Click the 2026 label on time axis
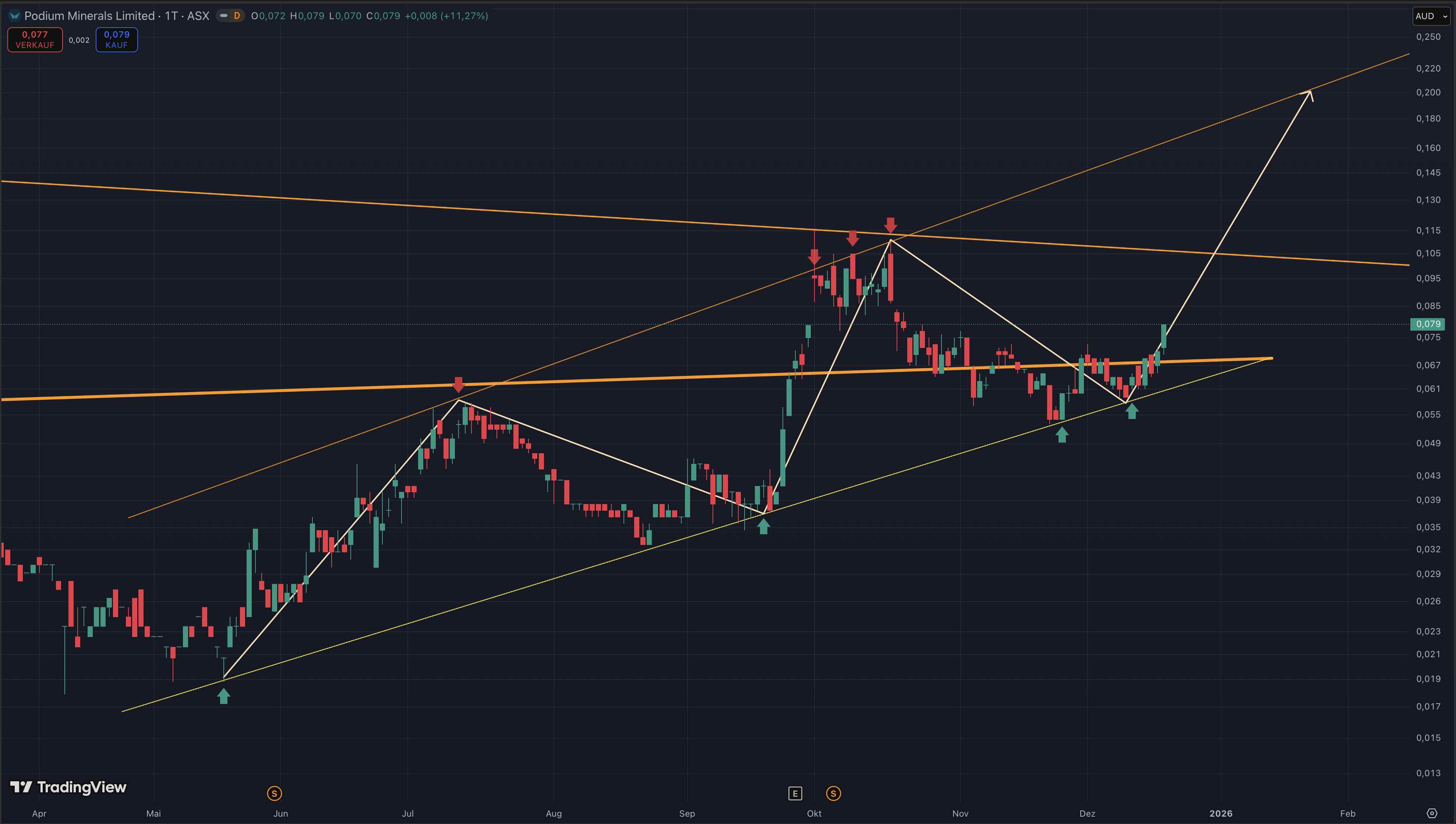Screen dimensions: 1456x824 pyautogui.click(x=1221, y=813)
